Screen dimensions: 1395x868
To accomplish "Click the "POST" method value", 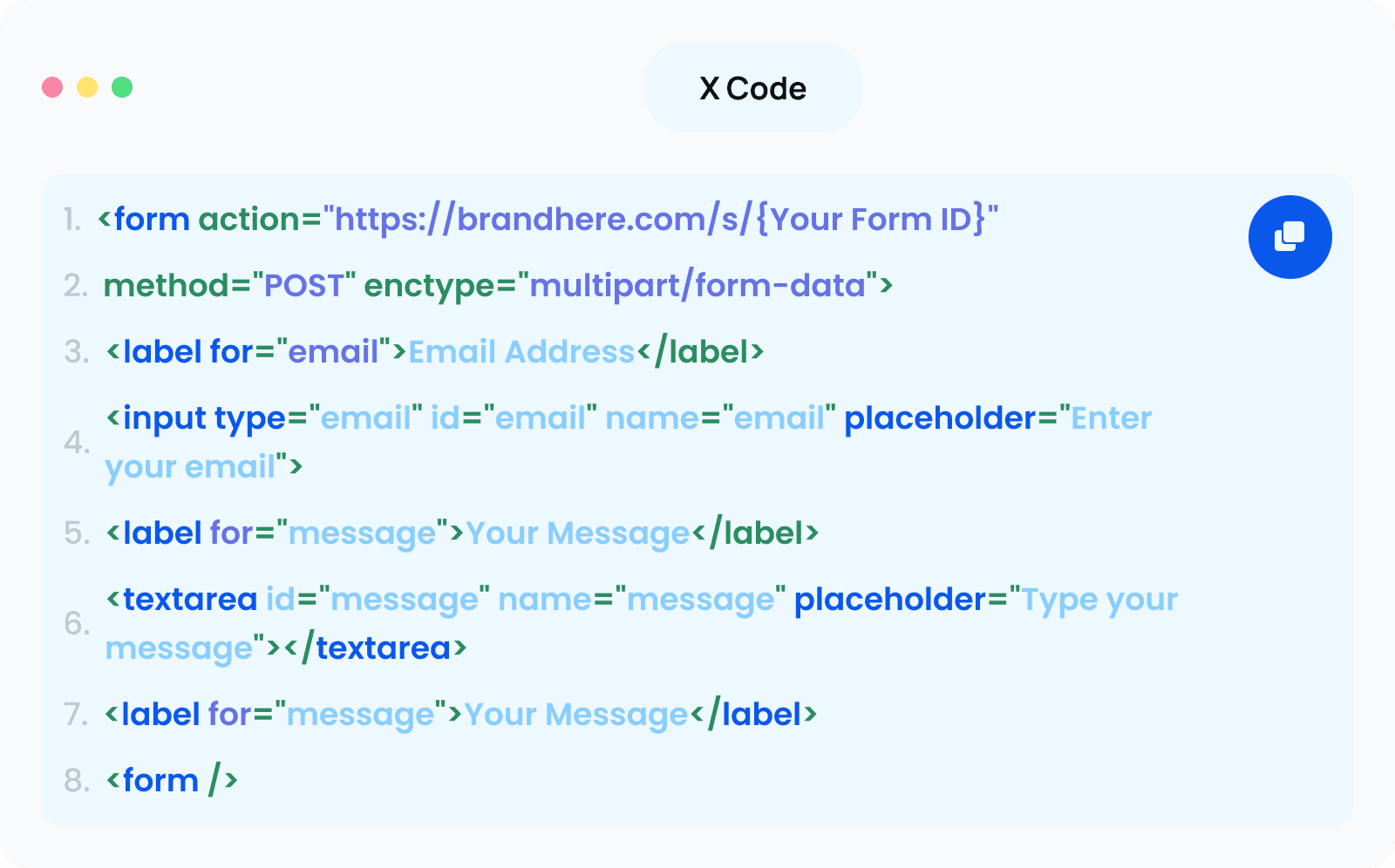I will coord(303,286).
